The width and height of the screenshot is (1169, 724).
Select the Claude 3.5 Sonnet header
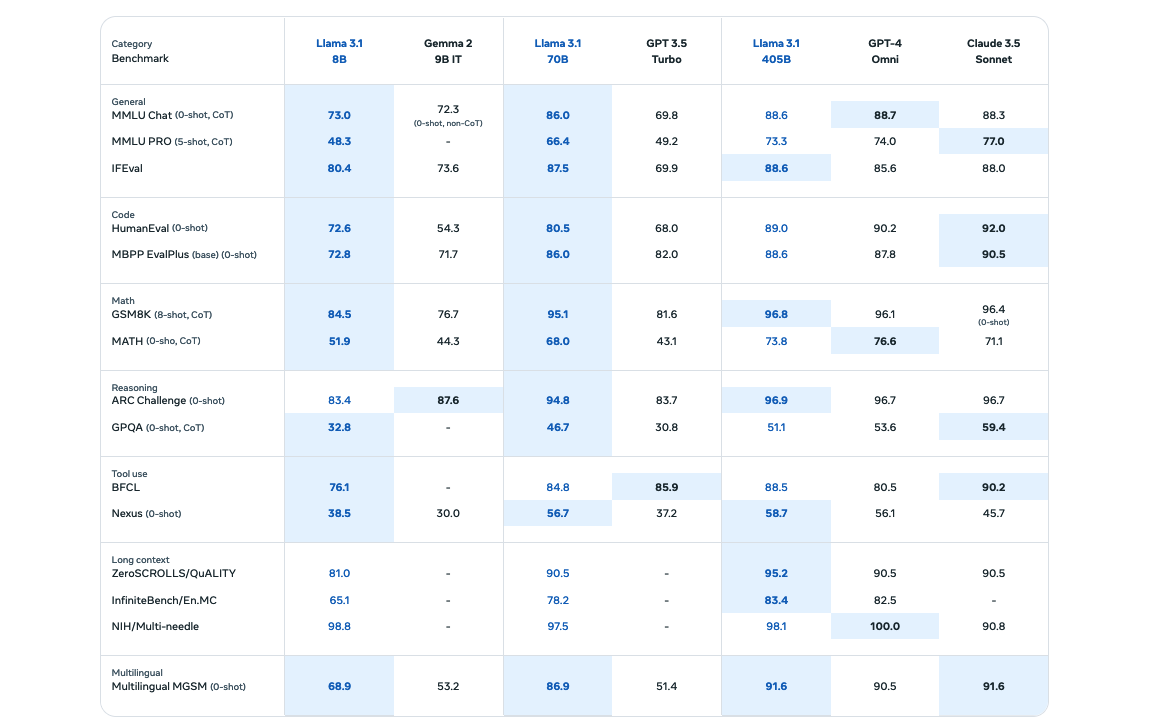point(994,51)
